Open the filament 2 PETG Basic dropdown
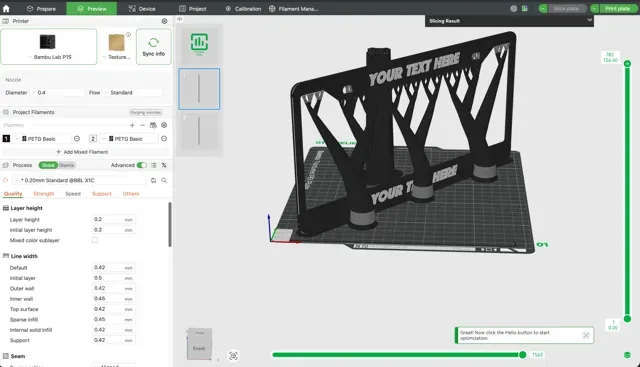Viewport: 640px width, 367px height. [129, 139]
